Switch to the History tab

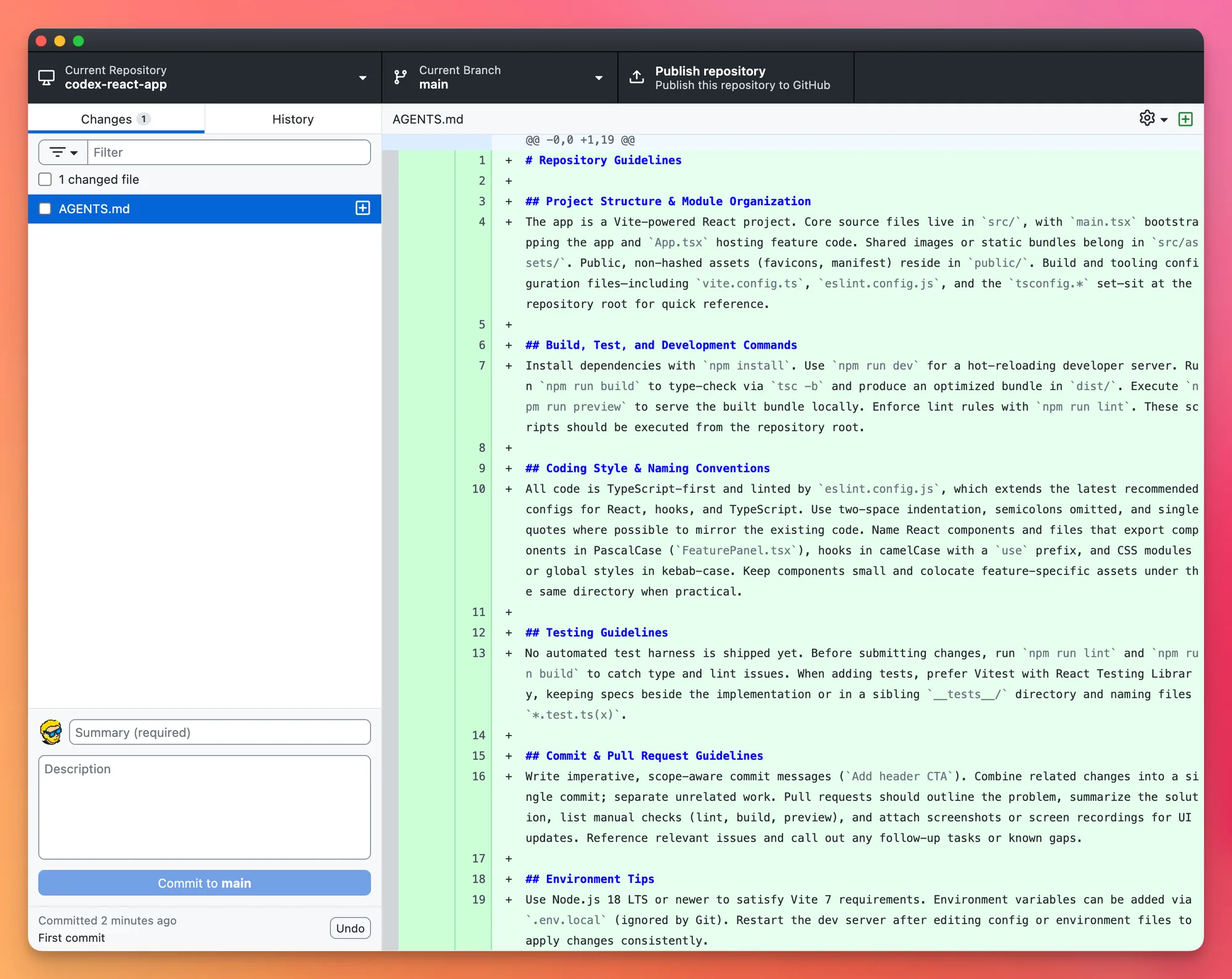pos(293,119)
